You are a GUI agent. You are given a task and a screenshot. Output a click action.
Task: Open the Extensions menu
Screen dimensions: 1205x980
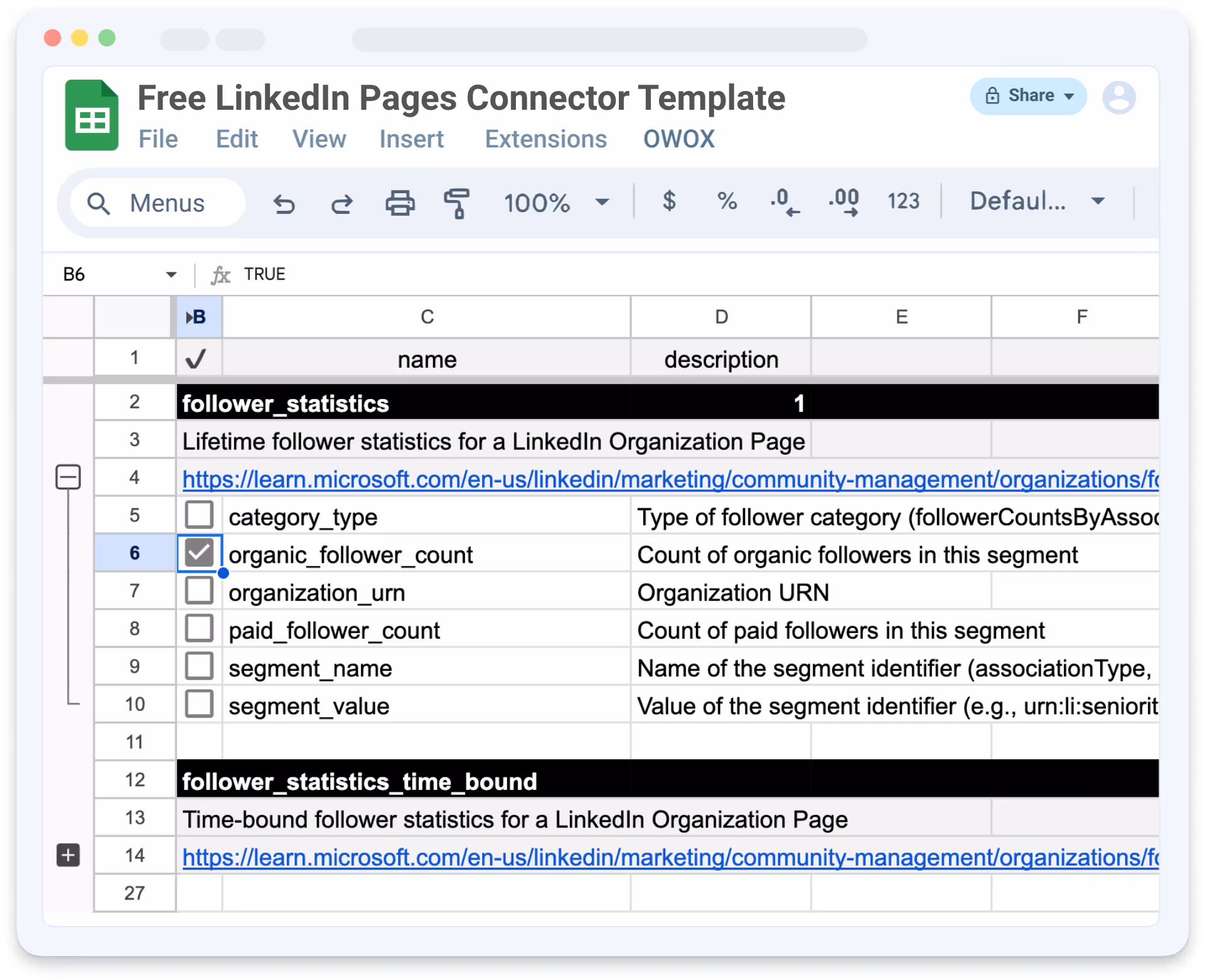coord(545,139)
